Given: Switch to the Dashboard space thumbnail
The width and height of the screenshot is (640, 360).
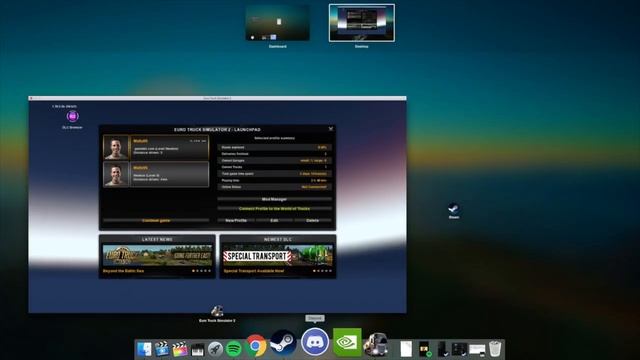Looking at the screenshot, I should point(278,23).
